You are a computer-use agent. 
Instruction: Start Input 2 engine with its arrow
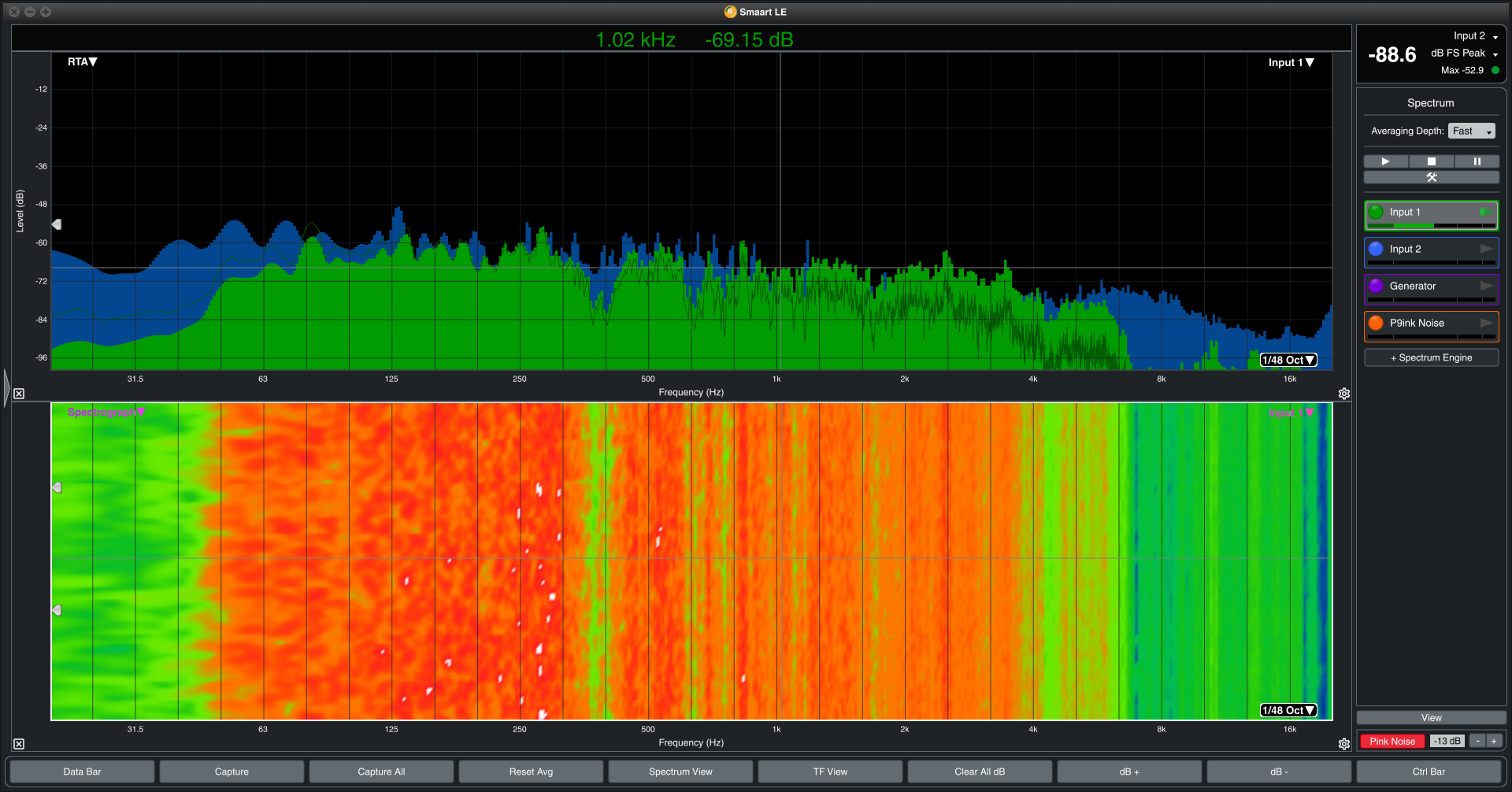(x=1486, y=249)
